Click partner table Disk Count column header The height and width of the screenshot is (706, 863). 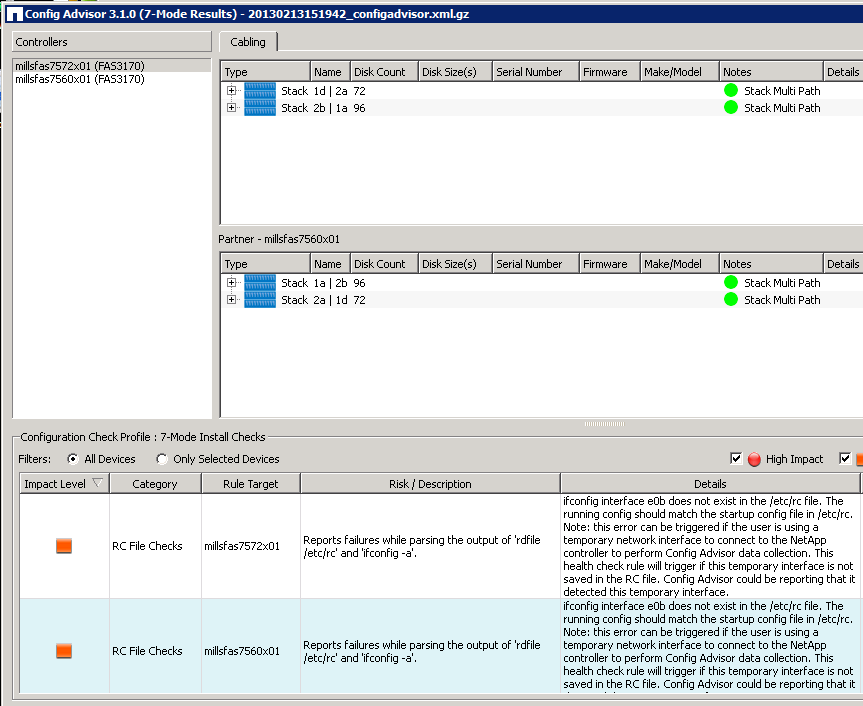pyautogui.click(x=384, y=264)
